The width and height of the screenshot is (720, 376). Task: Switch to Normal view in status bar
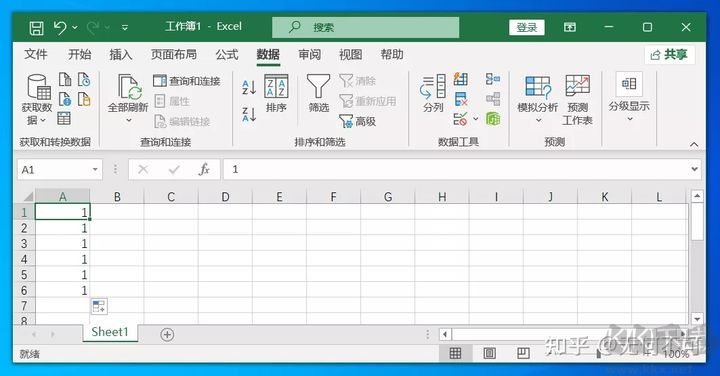pyautogui.click(x=455, y=353)
